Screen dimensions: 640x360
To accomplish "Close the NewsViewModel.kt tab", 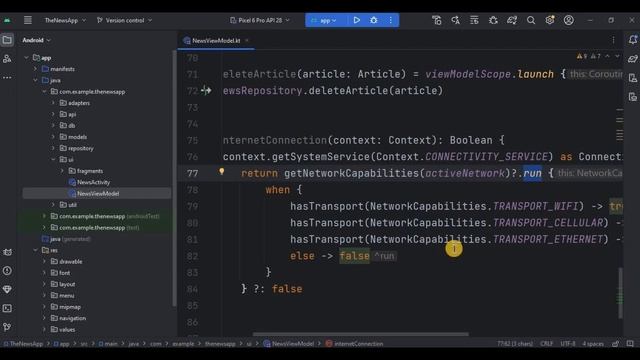I will (247, 40).
